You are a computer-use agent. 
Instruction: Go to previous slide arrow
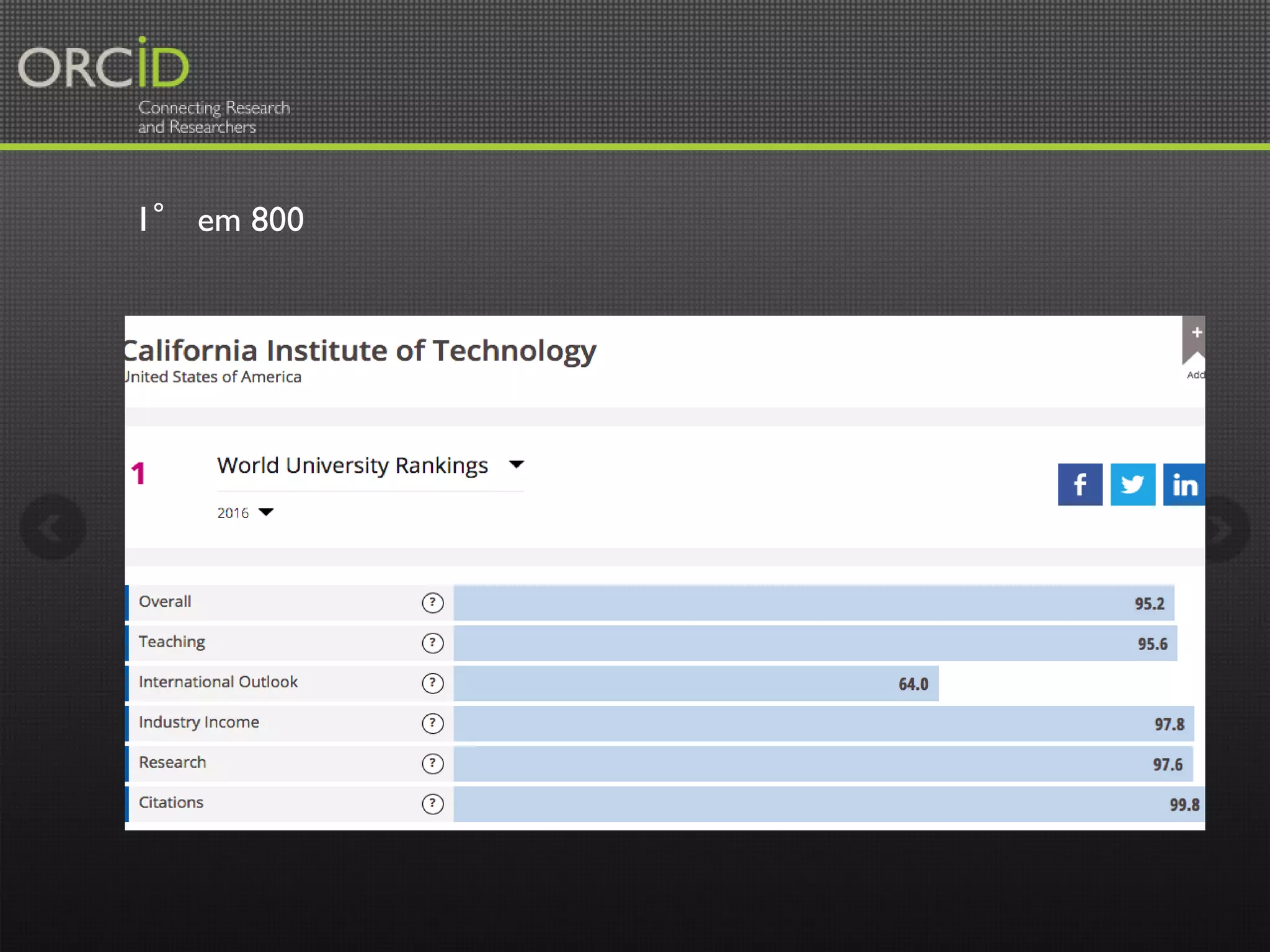[53, 527]
